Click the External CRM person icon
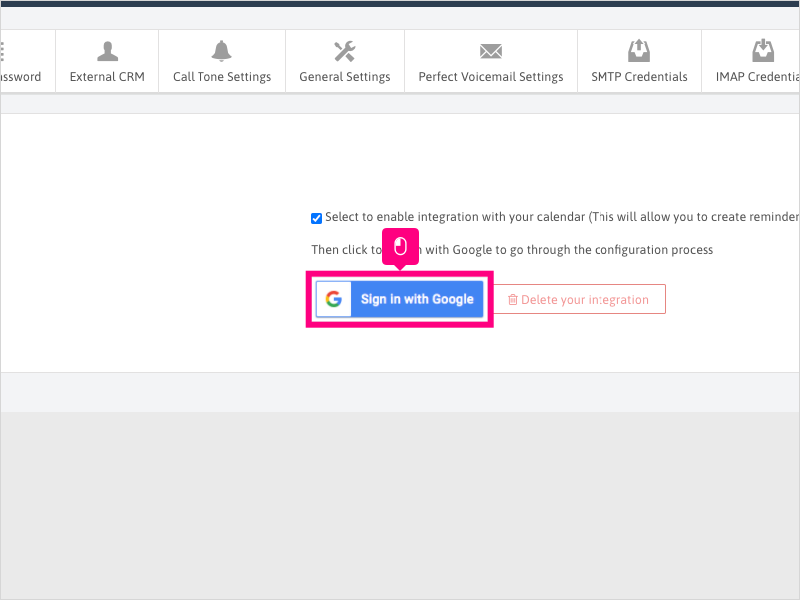The image size is (800, 600). (107, 51)
